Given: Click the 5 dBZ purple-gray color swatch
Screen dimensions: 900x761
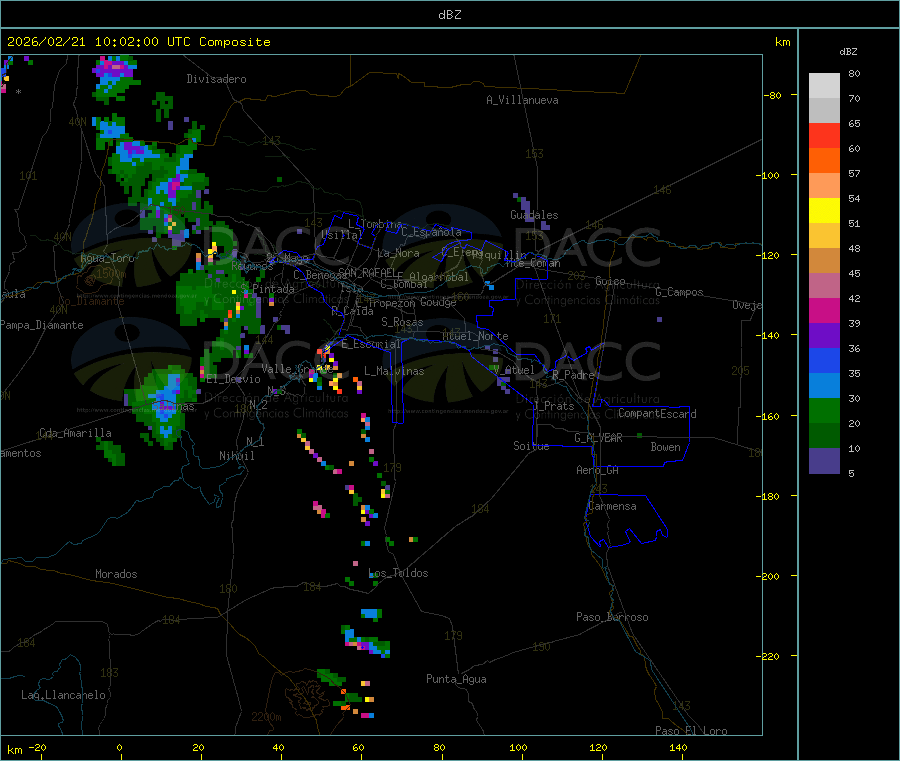Looking at the screenshot, I should point(824,461).
